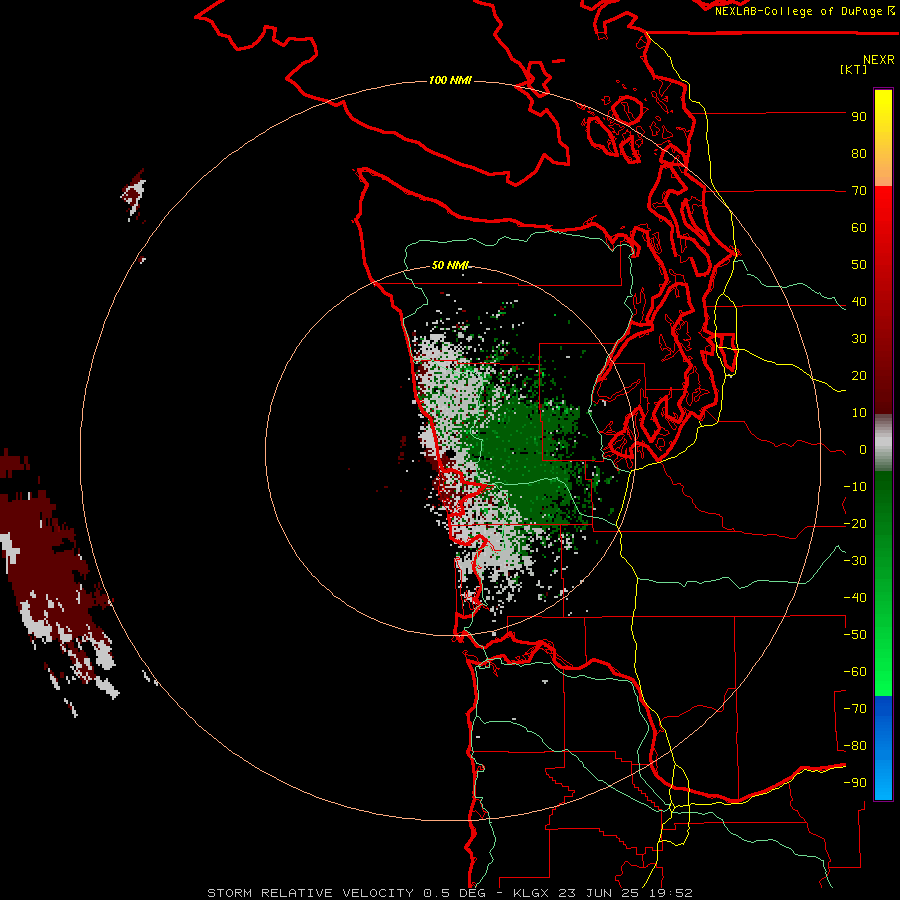
Task: Click the 100 NMI range ring label
Action: tap(450, 80)
